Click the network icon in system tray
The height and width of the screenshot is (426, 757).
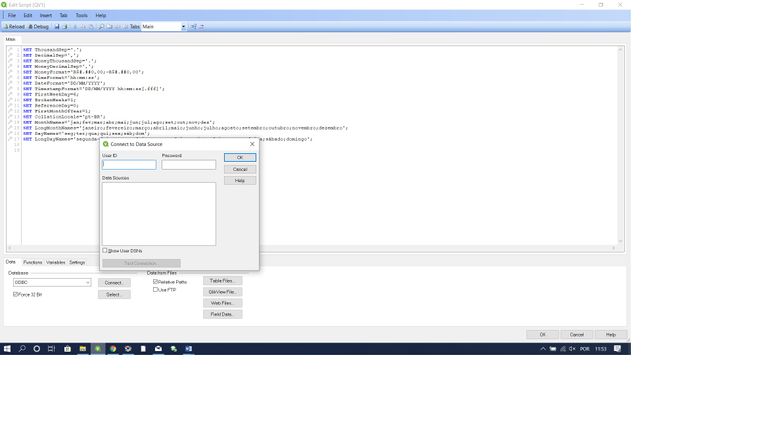pos(562,348)
